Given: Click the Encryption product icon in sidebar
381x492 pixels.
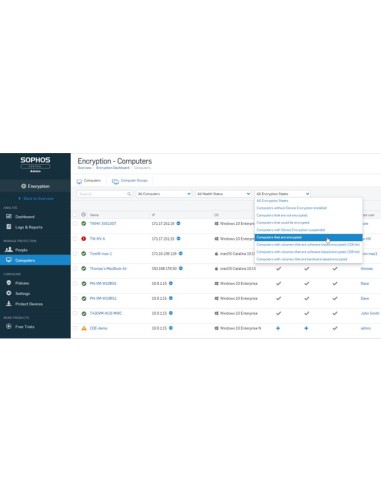Looking at the screenshot, I should 23,186.
